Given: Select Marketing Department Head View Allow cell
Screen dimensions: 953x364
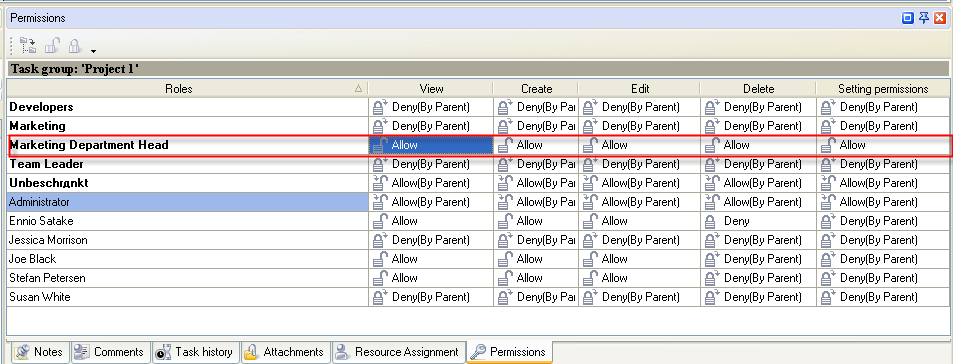Looking at the screenshot, I should click(x=431, y=145).
